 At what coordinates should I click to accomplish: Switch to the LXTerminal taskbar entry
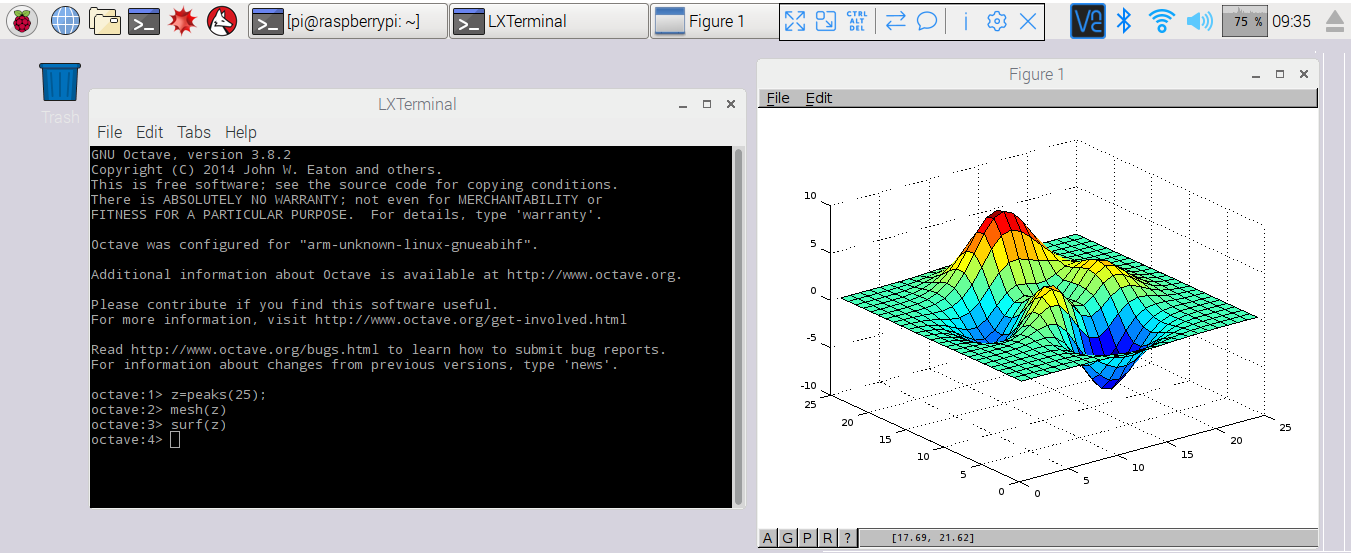pos(549,21)
